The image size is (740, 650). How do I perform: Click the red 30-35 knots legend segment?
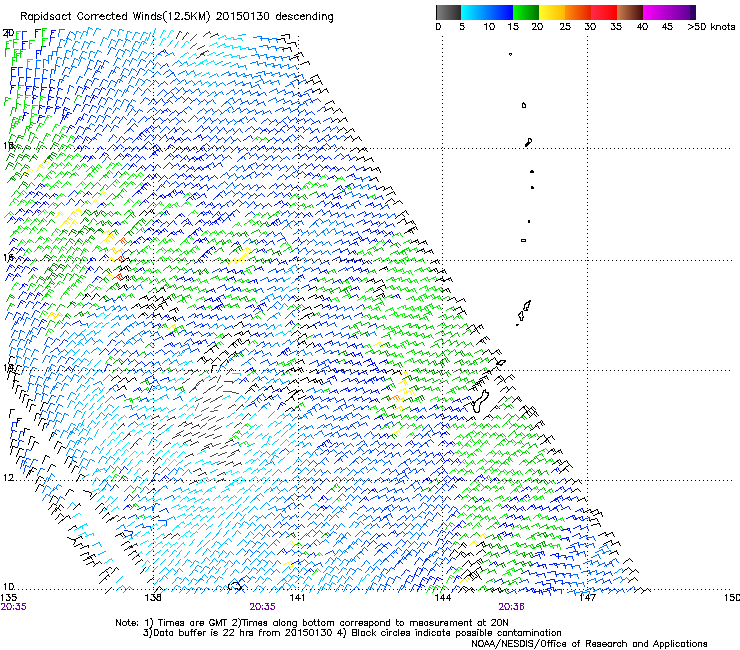pos(604,12)
